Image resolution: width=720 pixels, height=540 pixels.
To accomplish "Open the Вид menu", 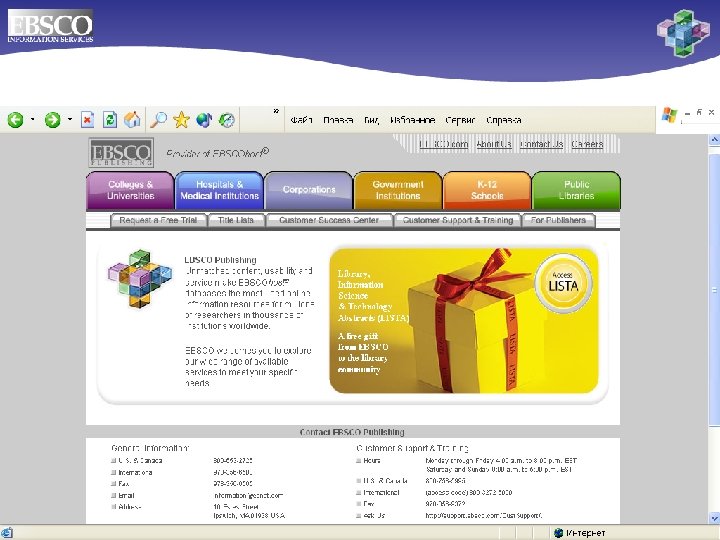I will pyautogui.click(x=371, y=120).
